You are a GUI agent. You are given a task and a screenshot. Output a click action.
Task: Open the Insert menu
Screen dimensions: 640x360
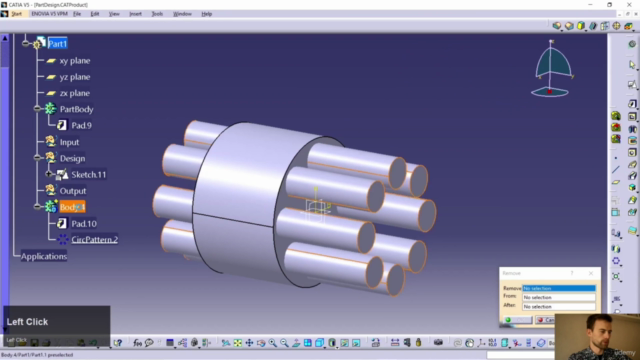(136, 14)
